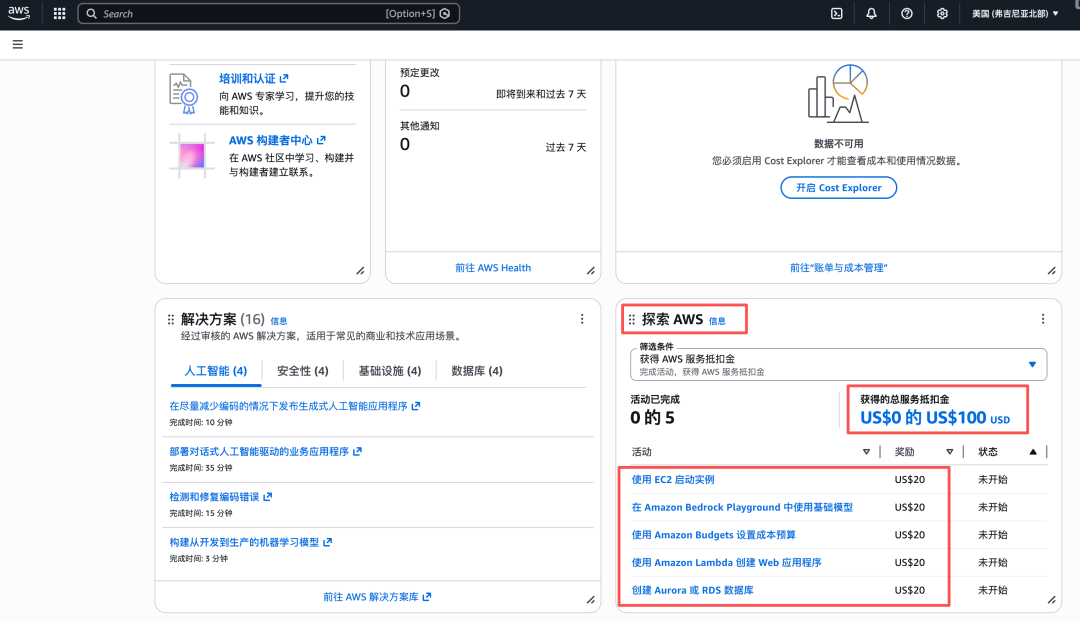Click 信息 link beside 解决方案 title
This screenshot has height=622, width=1080.
point(279,321)
